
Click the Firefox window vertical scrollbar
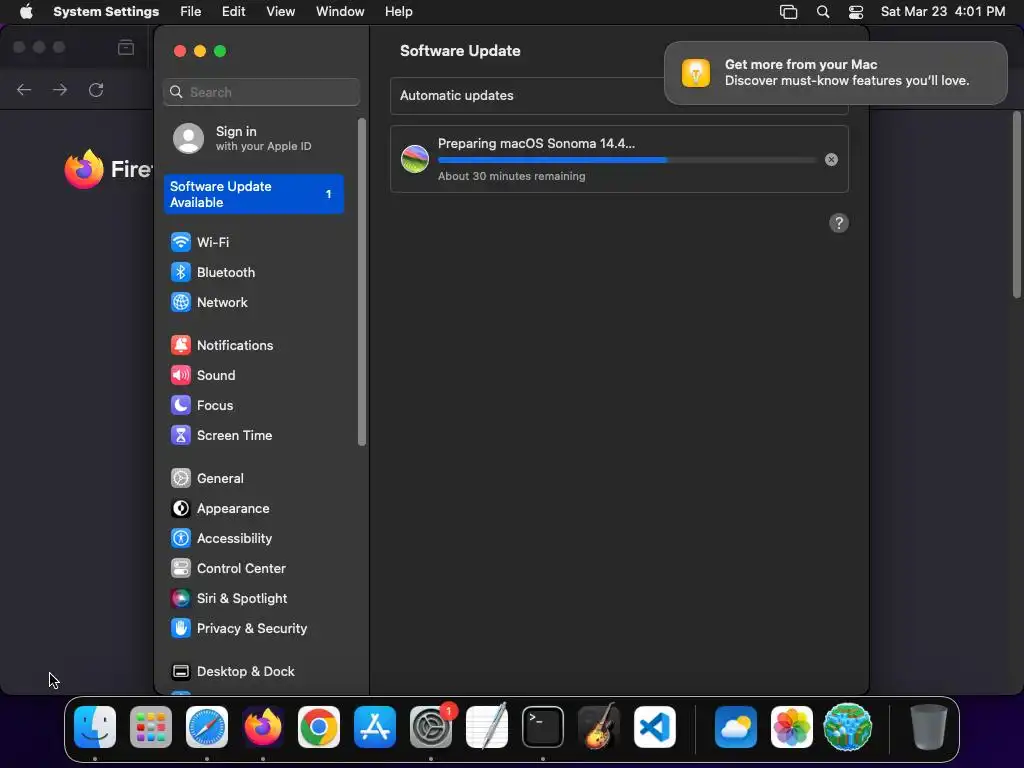[1017, 204]
